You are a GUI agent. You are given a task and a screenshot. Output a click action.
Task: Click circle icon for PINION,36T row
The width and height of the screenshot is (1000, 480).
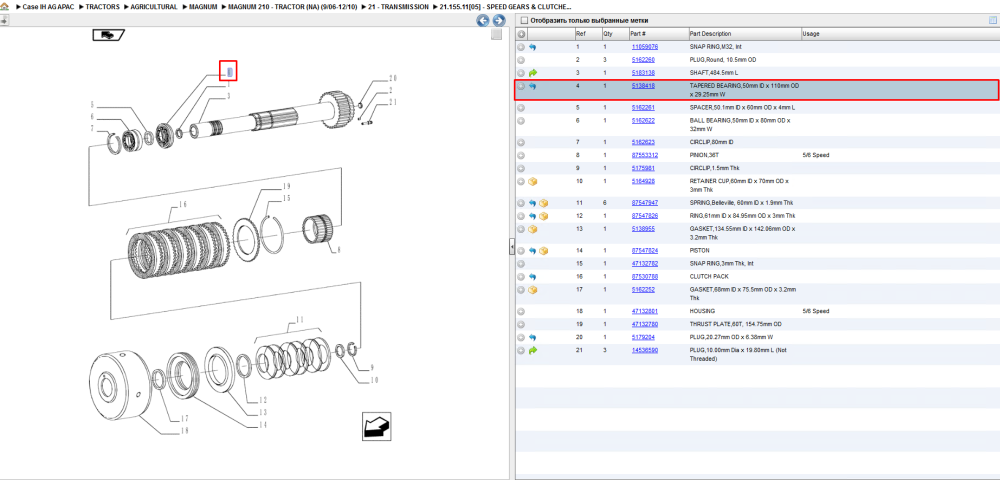(x=521, y=156)
